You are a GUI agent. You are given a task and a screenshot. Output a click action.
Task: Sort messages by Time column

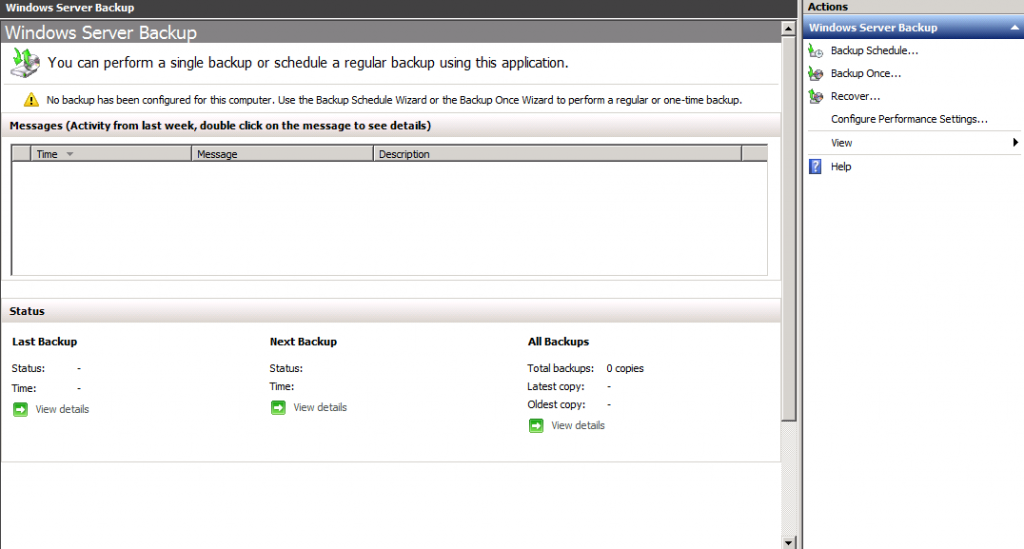tap(110, 154)
